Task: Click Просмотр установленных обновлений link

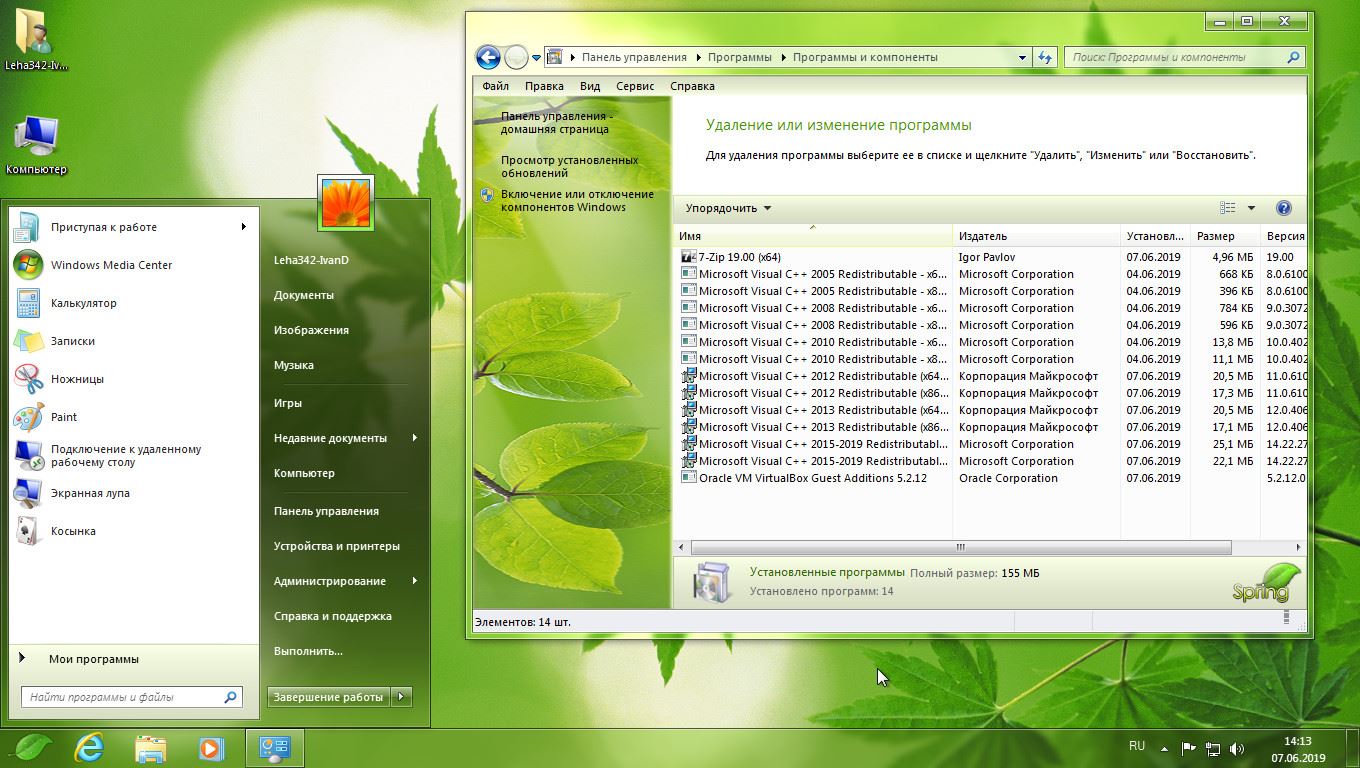Action: pyautogui.click(x=569, y=166)
